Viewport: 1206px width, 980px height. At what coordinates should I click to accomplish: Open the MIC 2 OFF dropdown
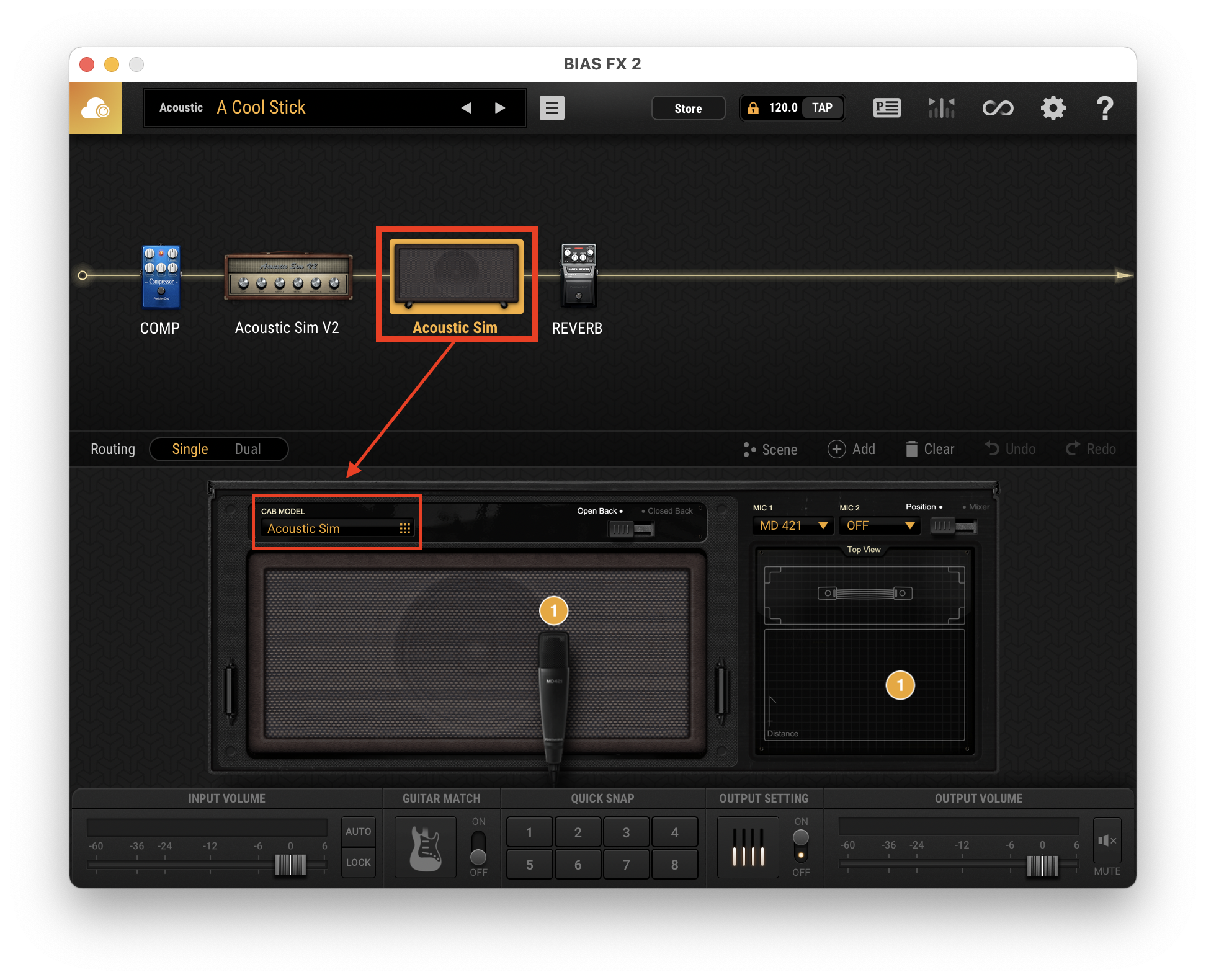click(880, 526)
